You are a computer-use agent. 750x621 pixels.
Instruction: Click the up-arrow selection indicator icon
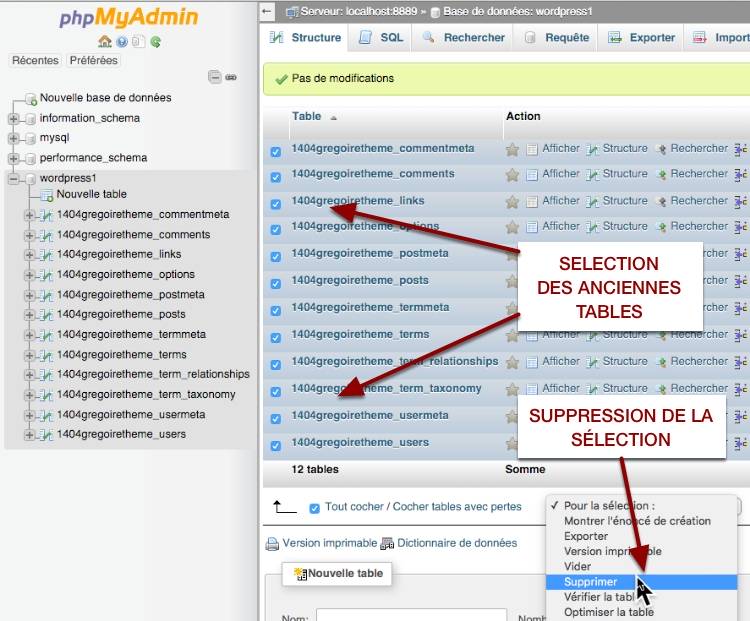point(285,507)
